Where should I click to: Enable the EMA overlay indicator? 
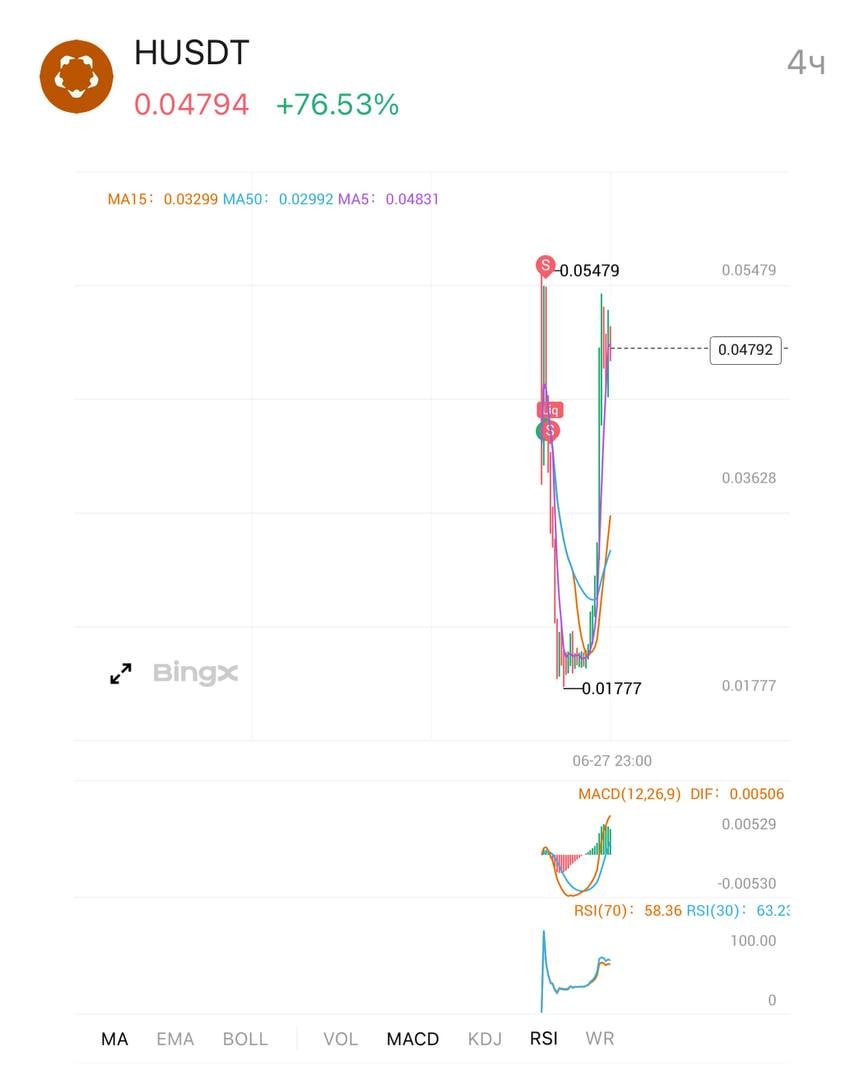(175, 1039)
